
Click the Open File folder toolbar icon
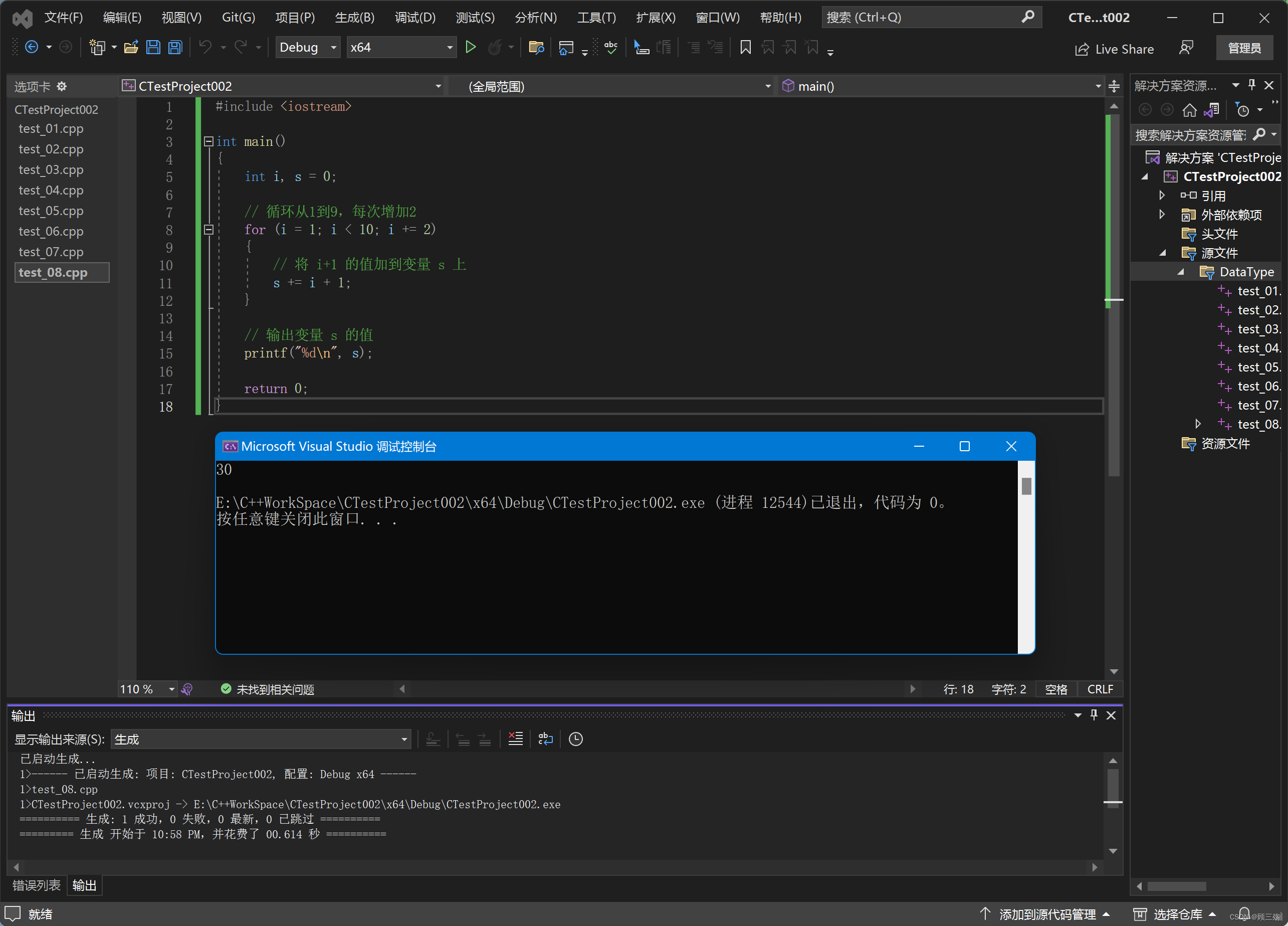pos(131,47)
